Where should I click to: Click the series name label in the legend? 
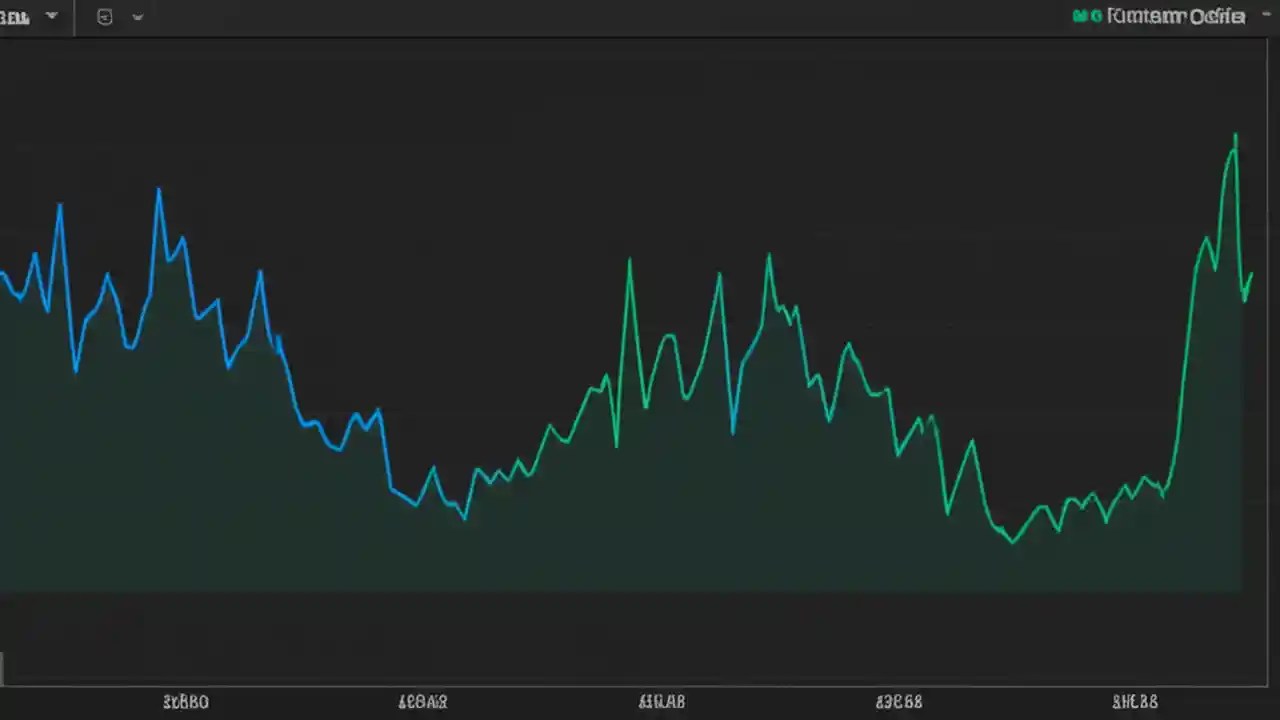point(1175,16)
